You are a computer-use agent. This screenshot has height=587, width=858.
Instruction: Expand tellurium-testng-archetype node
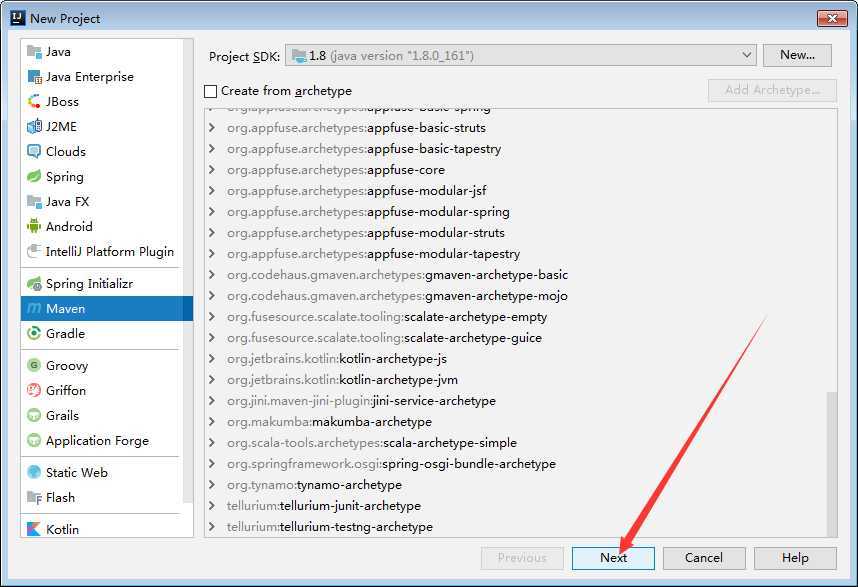pyautogui.click(x=212, y=527)
